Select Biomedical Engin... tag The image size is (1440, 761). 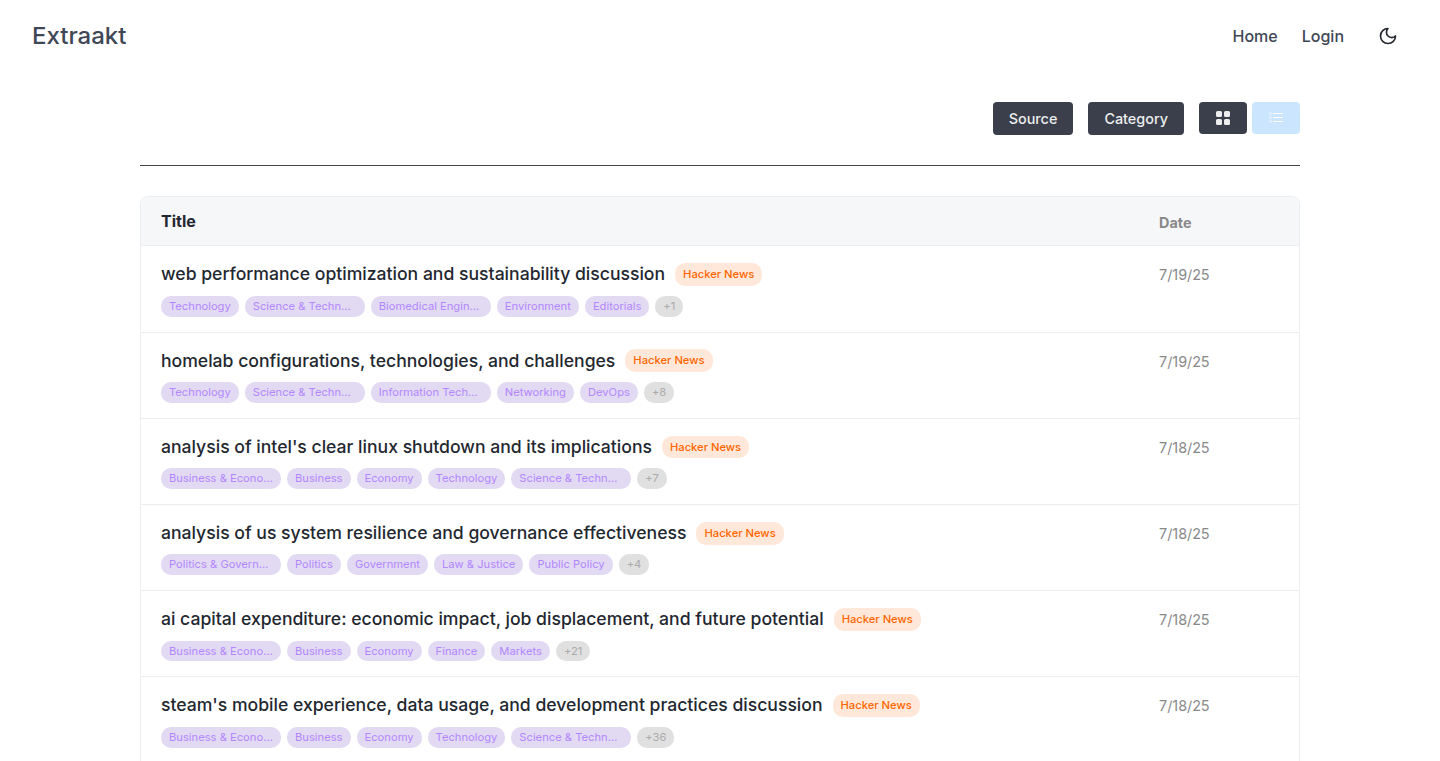[431, 306]
